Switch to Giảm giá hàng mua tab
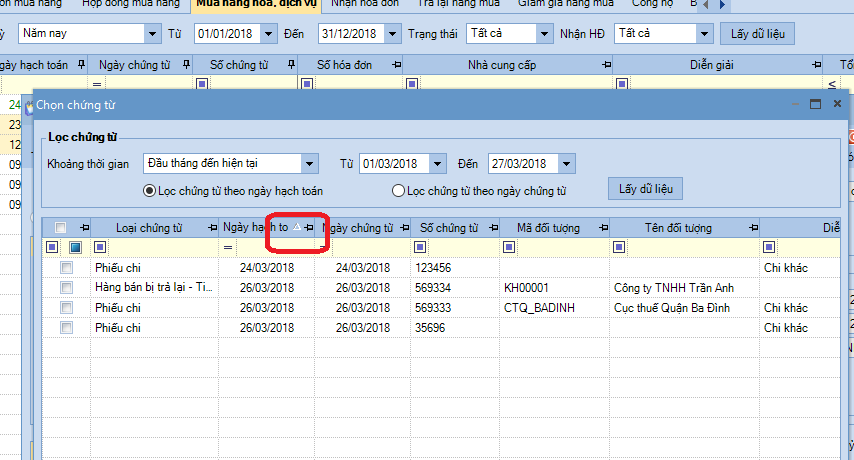This screenshot has height=460, width=854. pos(565,4)
